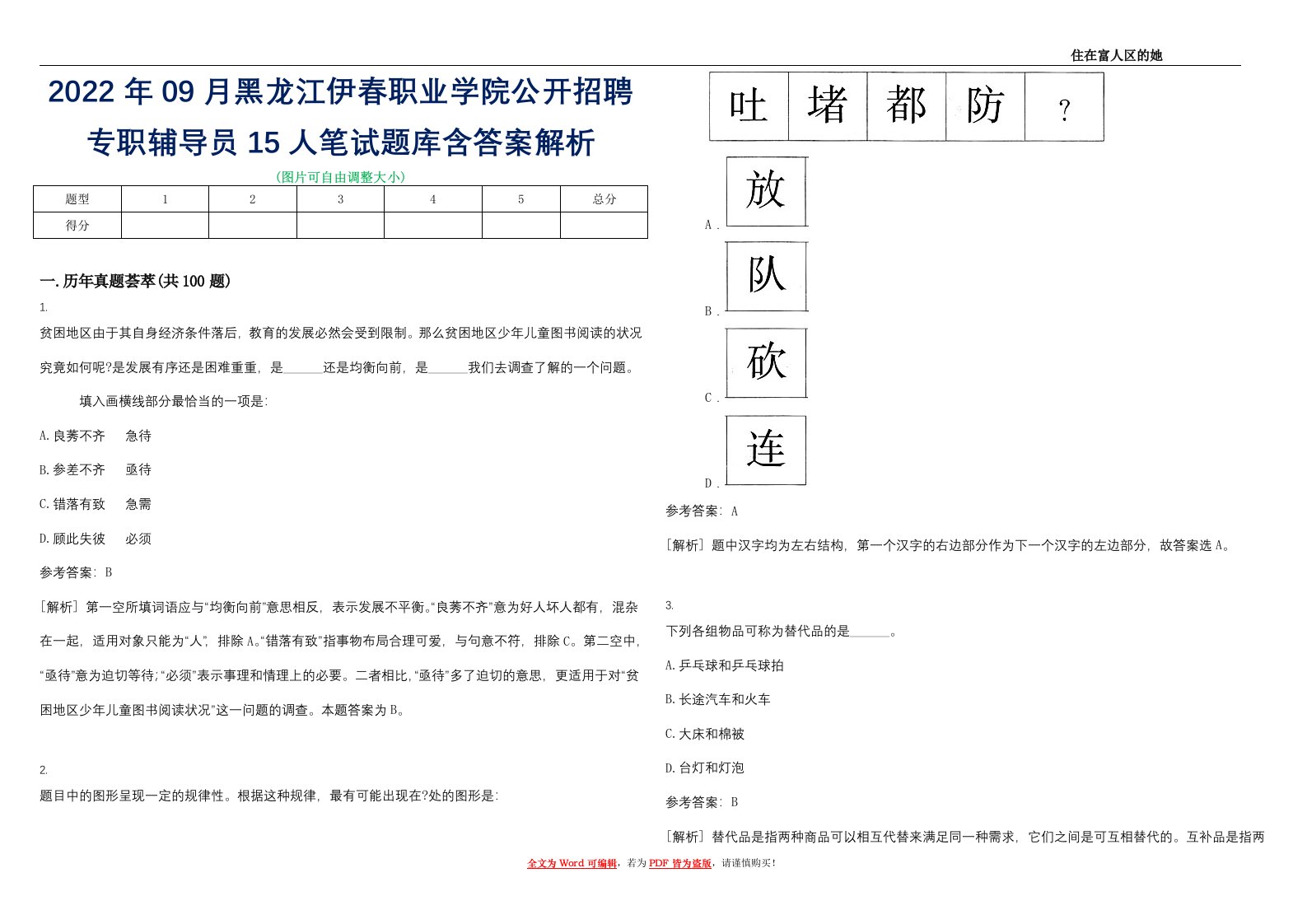
Task: Click the header text '住在富人区的她'
Action: (x=1116, y=55)
